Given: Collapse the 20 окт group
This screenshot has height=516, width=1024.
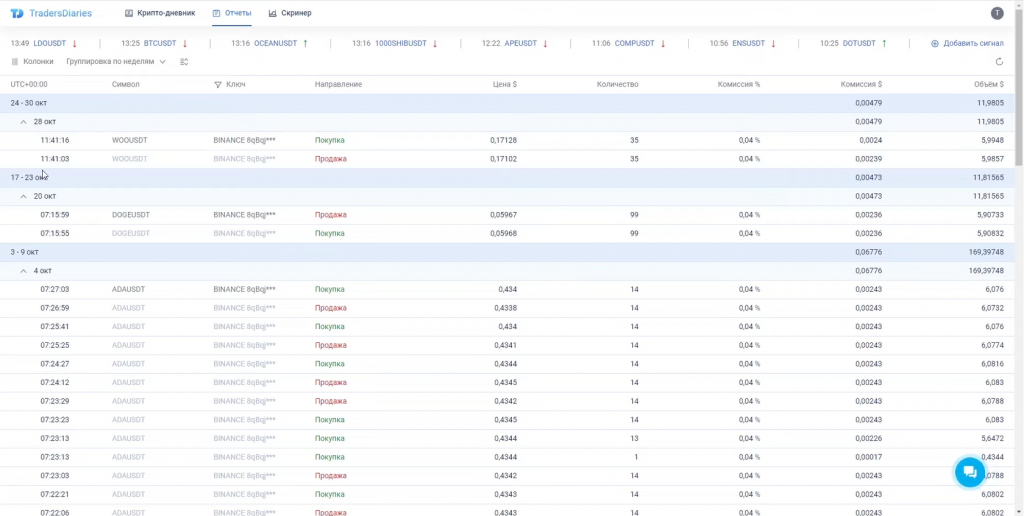Looking at the screenshot, I should 24,196.
